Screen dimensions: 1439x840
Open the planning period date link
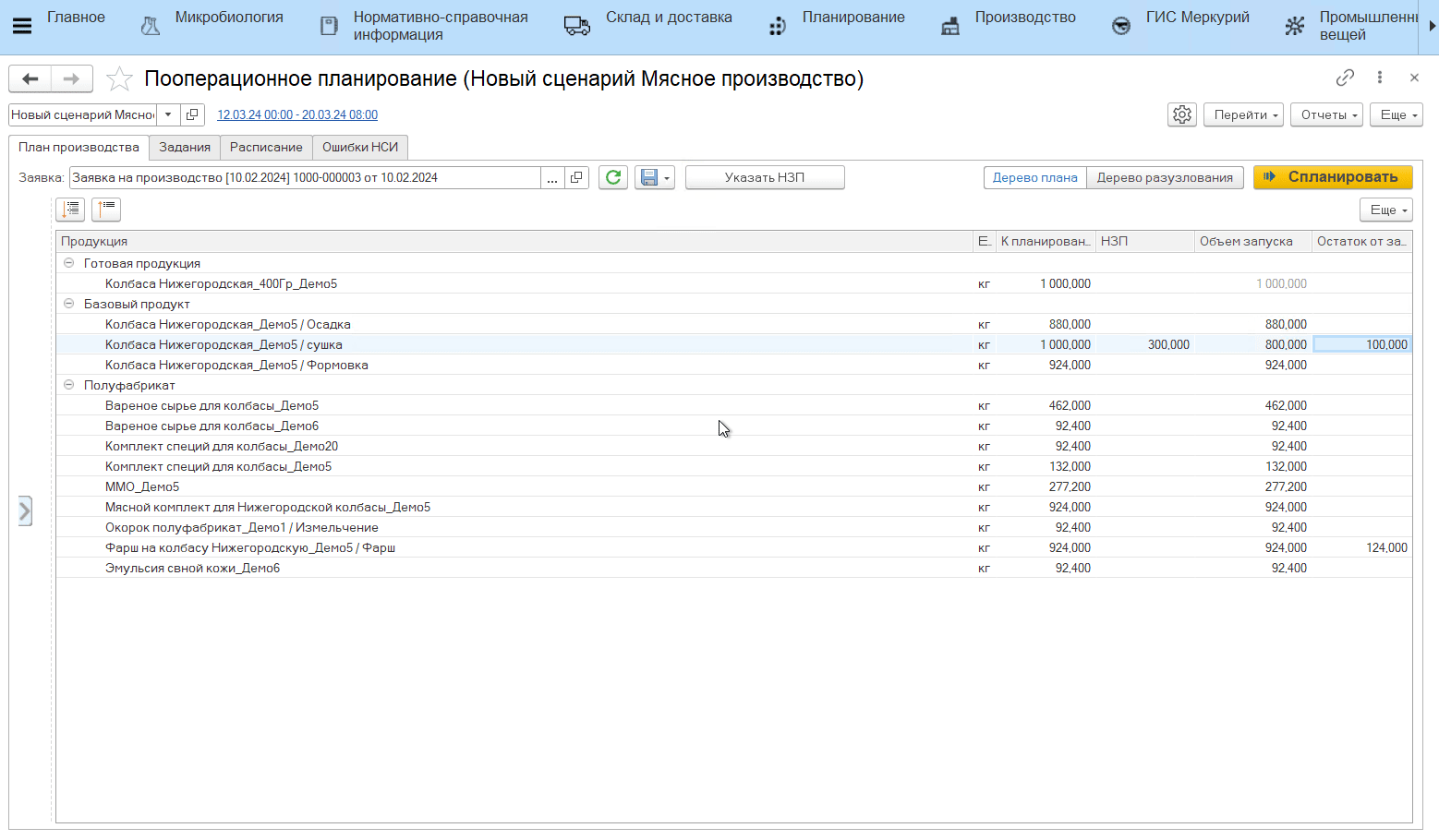pyautogui.click(x=297, y=114)
